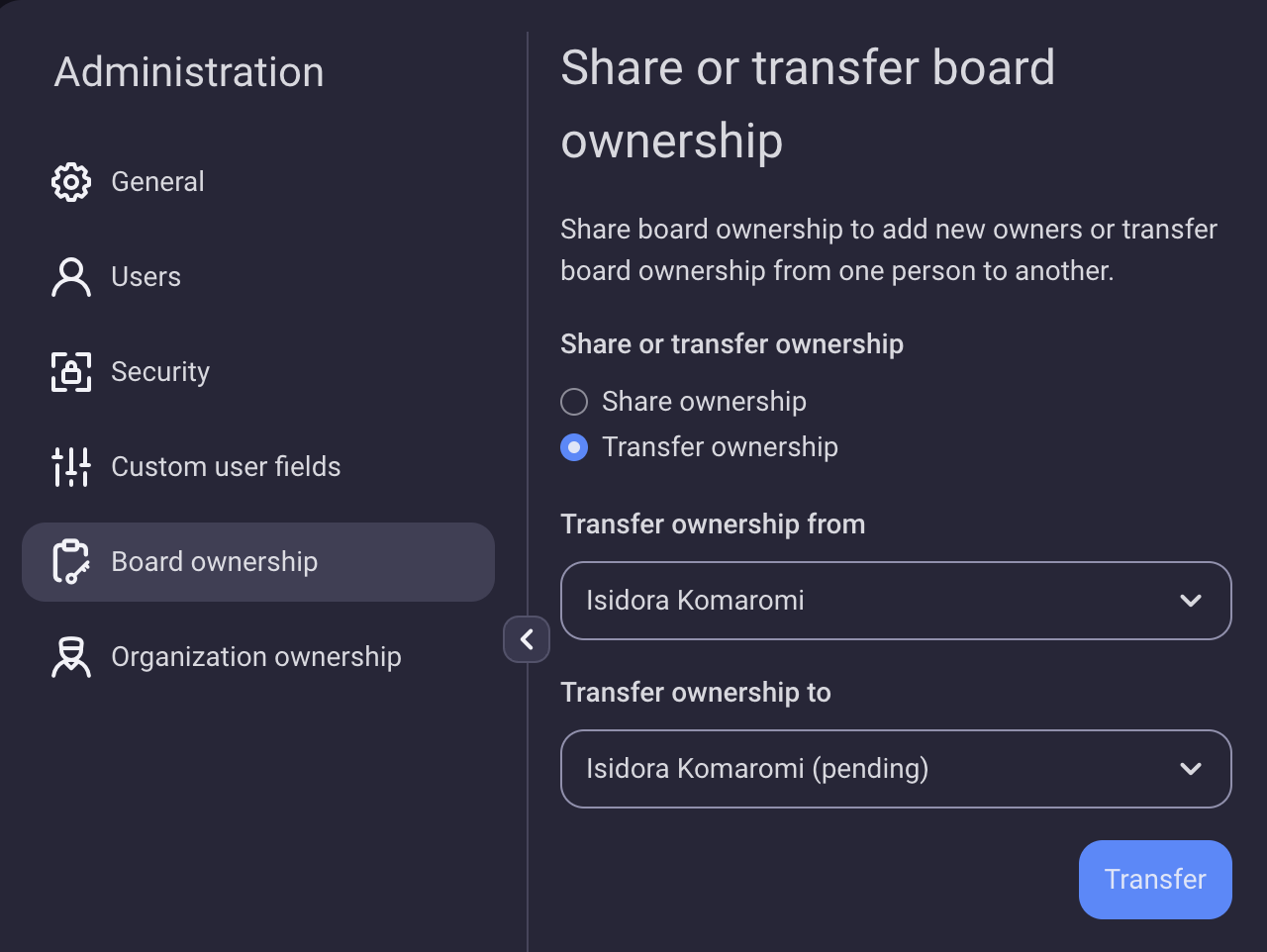The image size is (1267, 952).
Task: Go to General administration settings
Action: 157,181
